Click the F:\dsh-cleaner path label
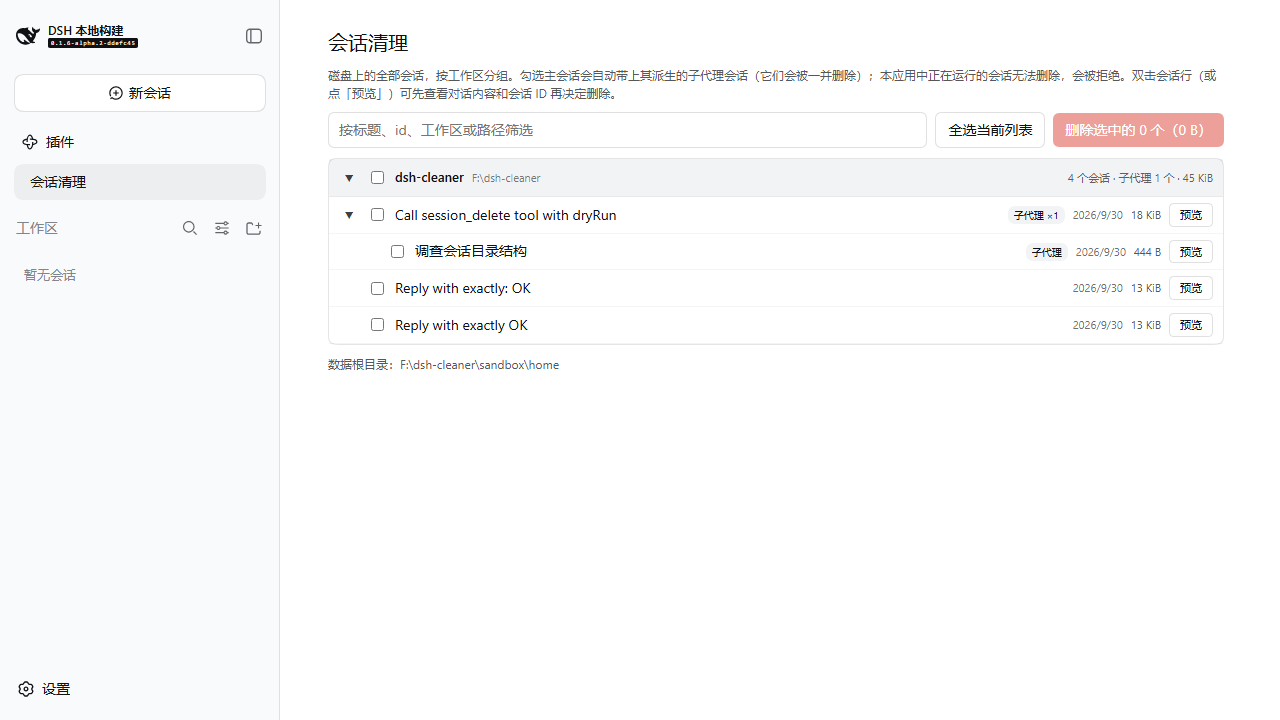Screen dimensions: 1280x720 506,178
